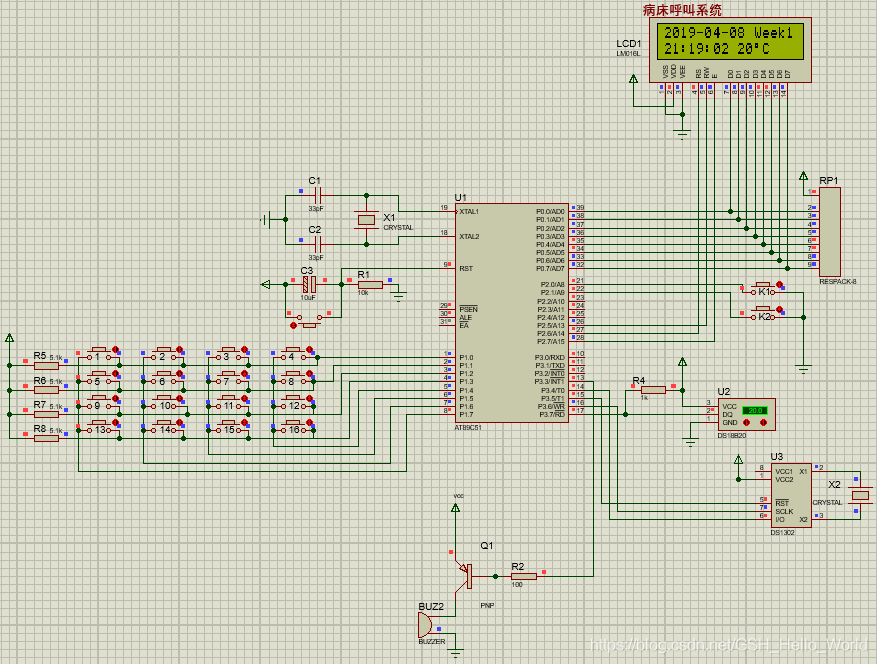The width and height of the screenshot is (877, 664).
Task: Select resistor R1 10k
Action: pos(370,285)
